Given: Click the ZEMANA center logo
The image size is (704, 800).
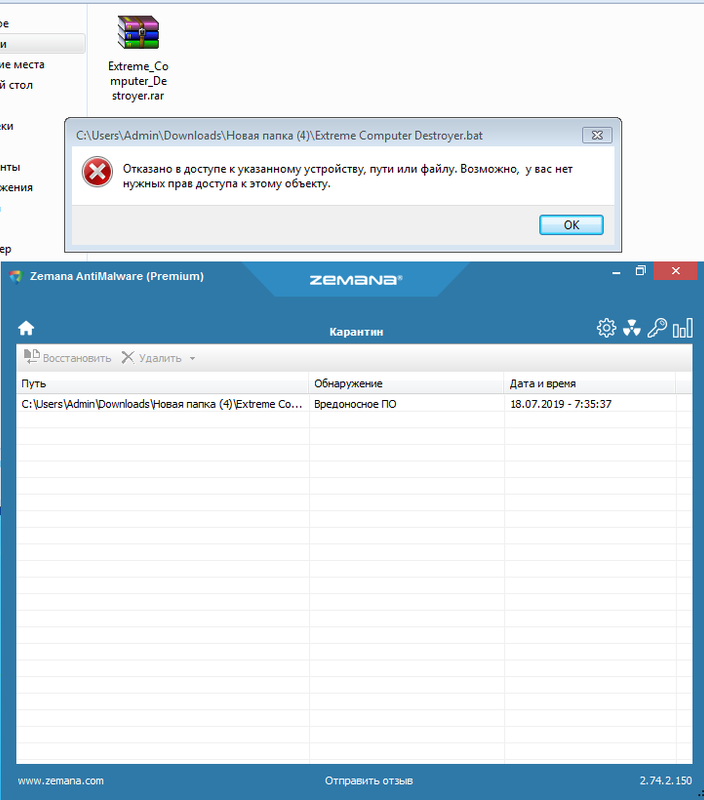Looking at the screenshot, I should (356, 280).
